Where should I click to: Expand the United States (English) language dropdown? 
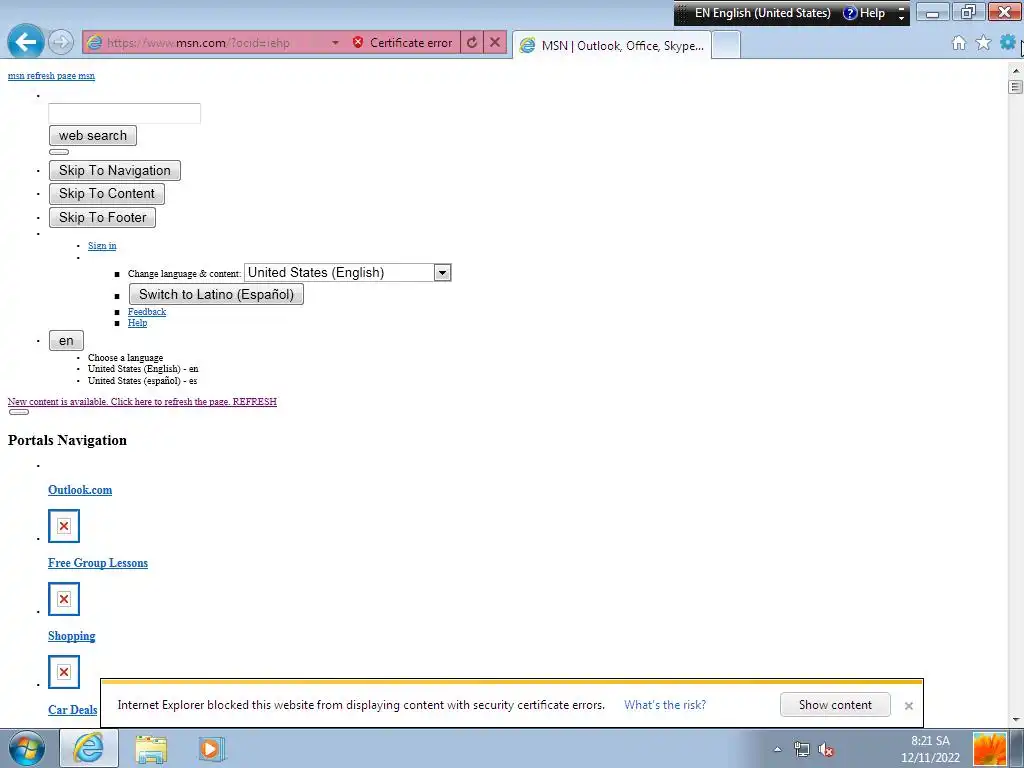(442, 272)
